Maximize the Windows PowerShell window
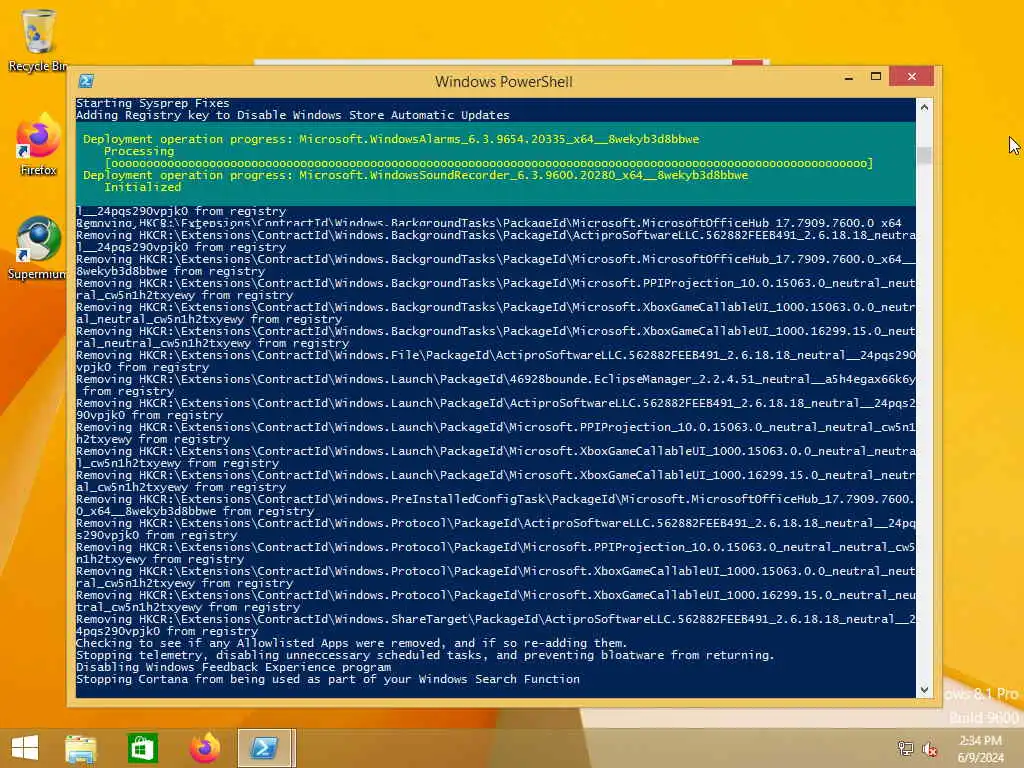This screenshot has height=768, width=1024. pyautogui.click(x=876, y=76)
